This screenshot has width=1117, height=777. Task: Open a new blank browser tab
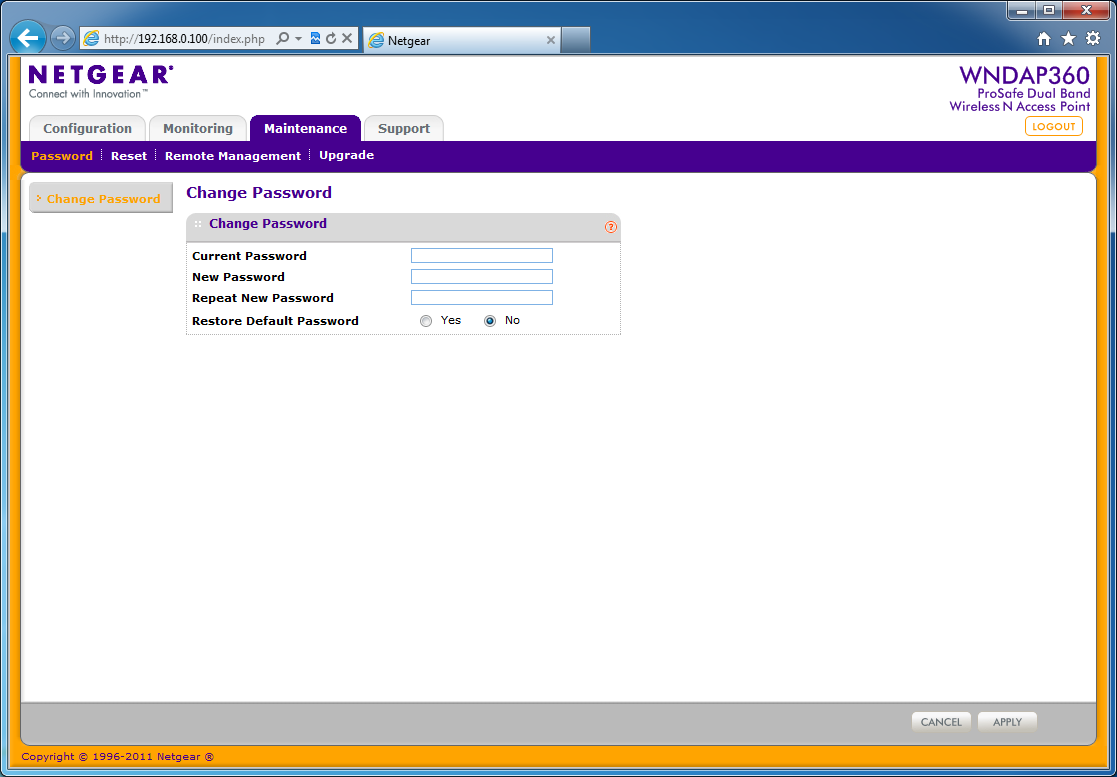tap(576, 40)
